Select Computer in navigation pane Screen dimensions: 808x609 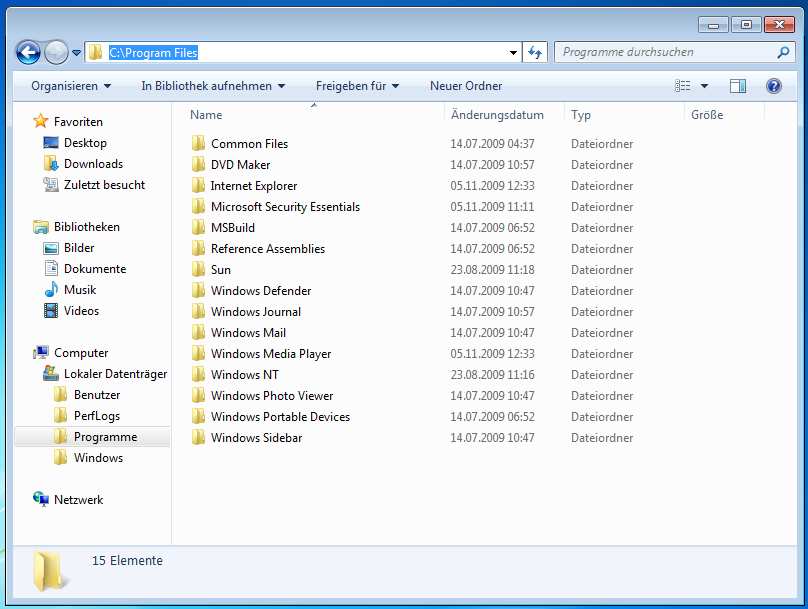[x=81, y=353]
